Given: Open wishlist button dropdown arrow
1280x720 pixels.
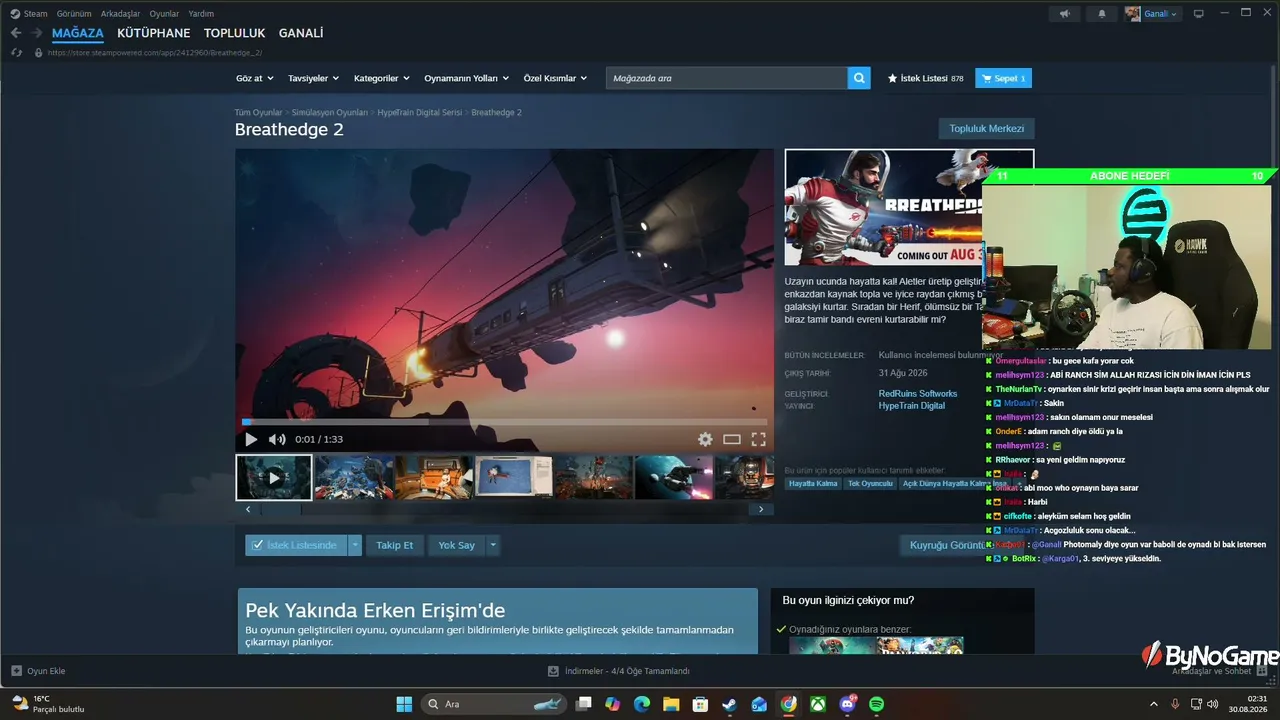Looking at the screenshot, I should tap(355, 545).
